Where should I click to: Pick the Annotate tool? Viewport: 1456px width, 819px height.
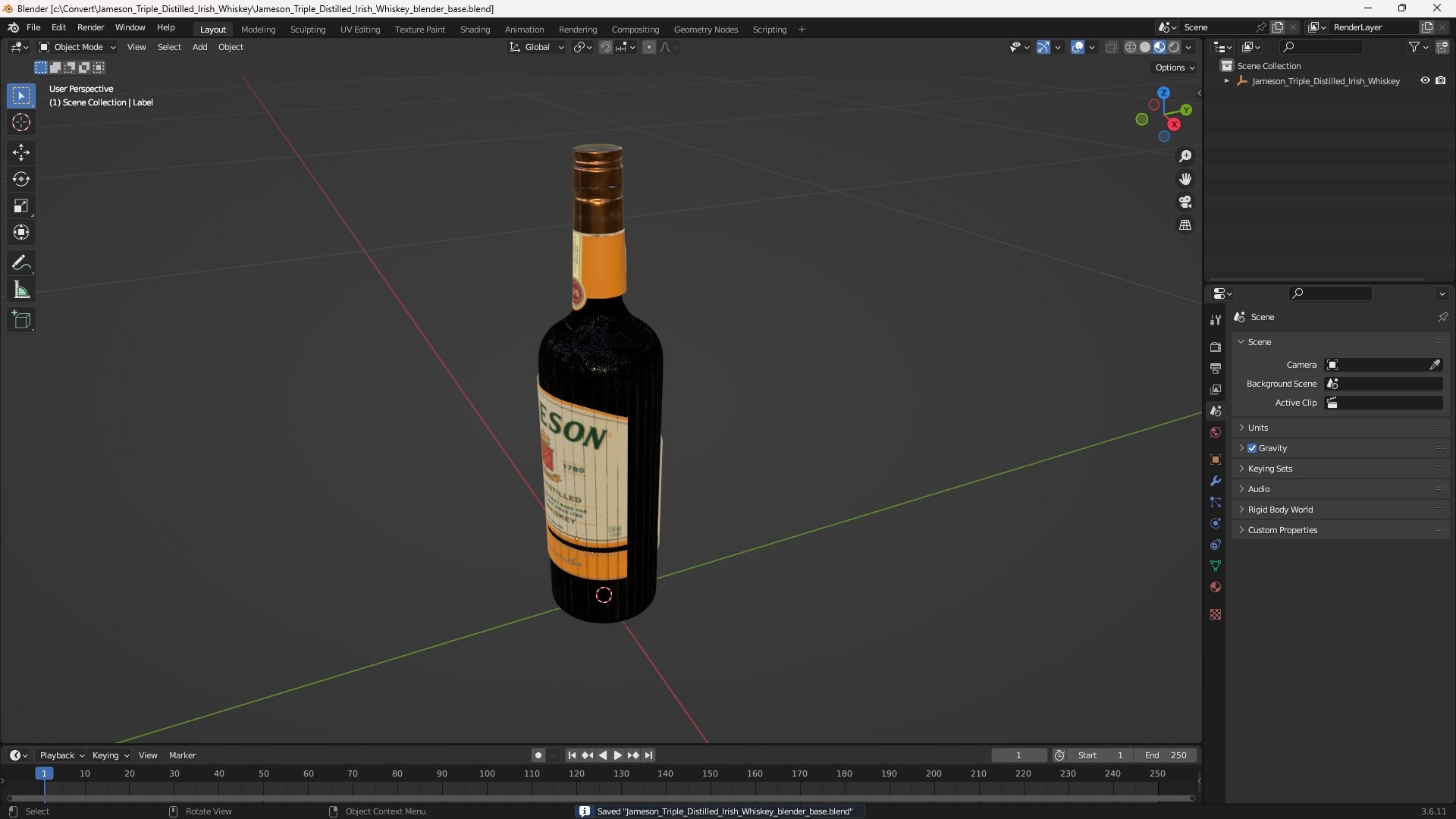coord(21,263)
